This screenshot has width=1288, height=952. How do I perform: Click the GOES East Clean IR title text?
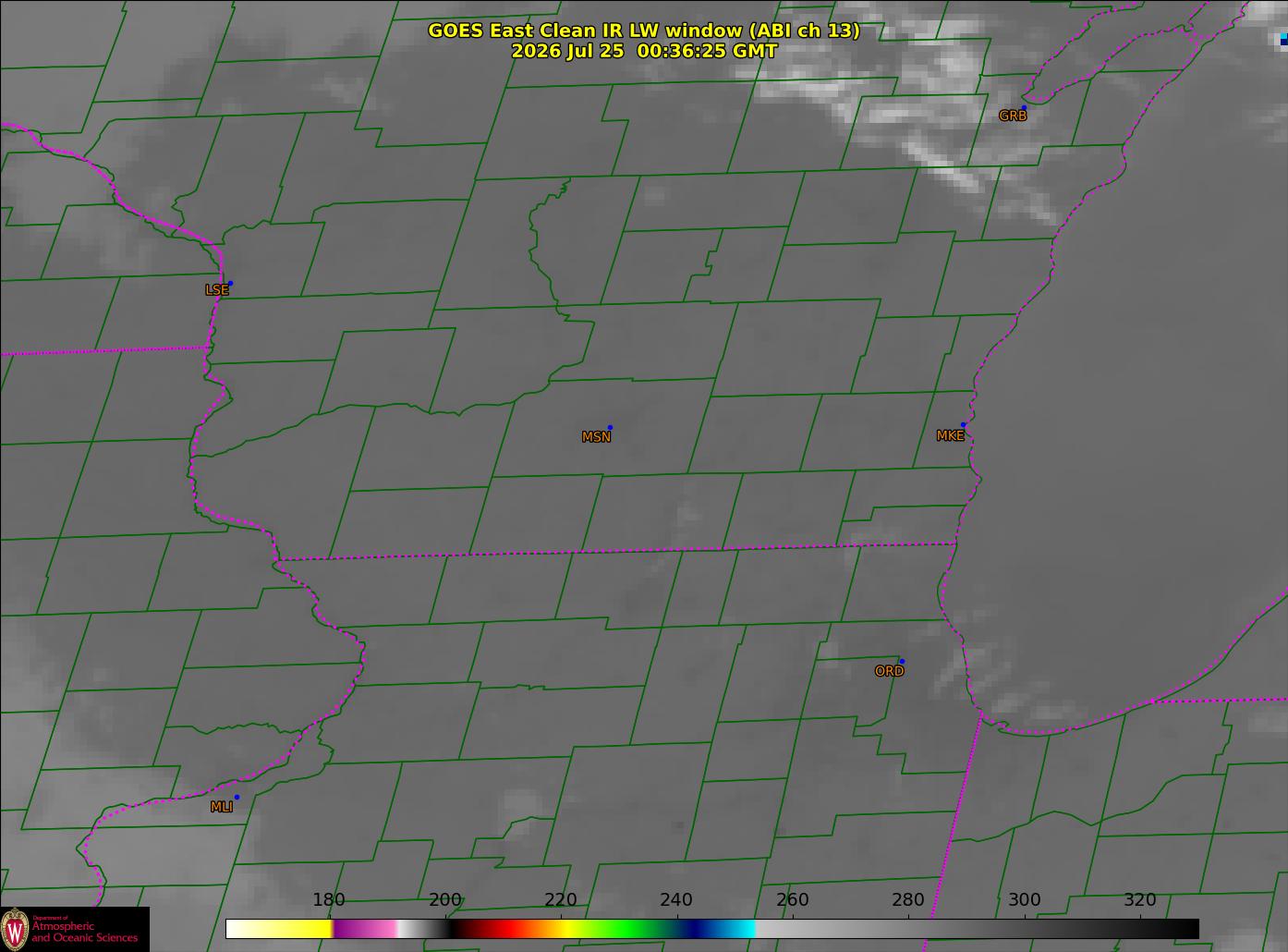(x=644, y=31)
